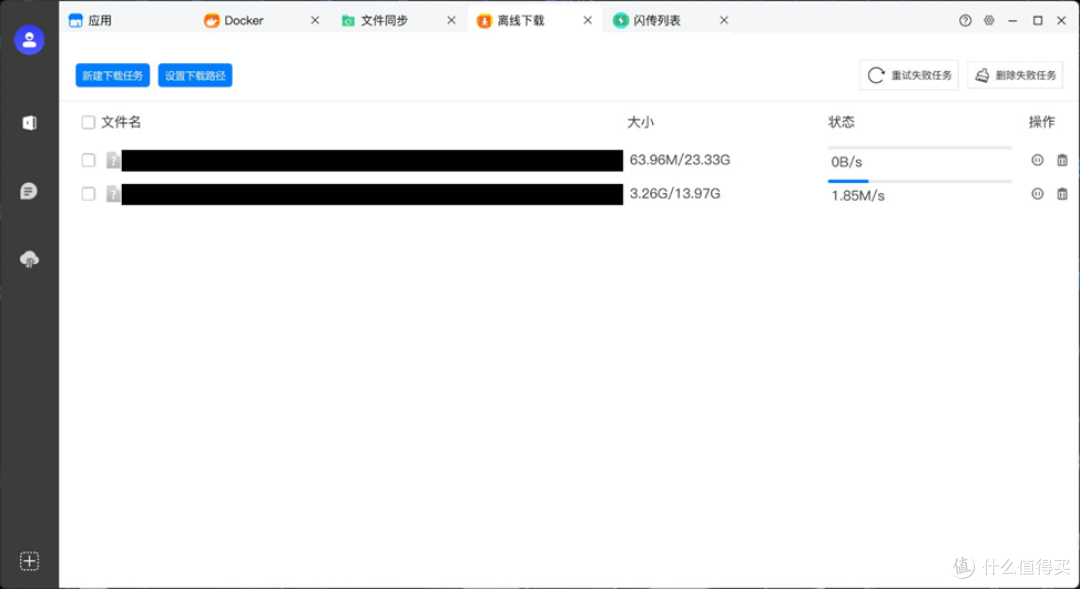Close the 文件同步 tab
Viewport: 1080px width, 589px height.
pos(451,21)
